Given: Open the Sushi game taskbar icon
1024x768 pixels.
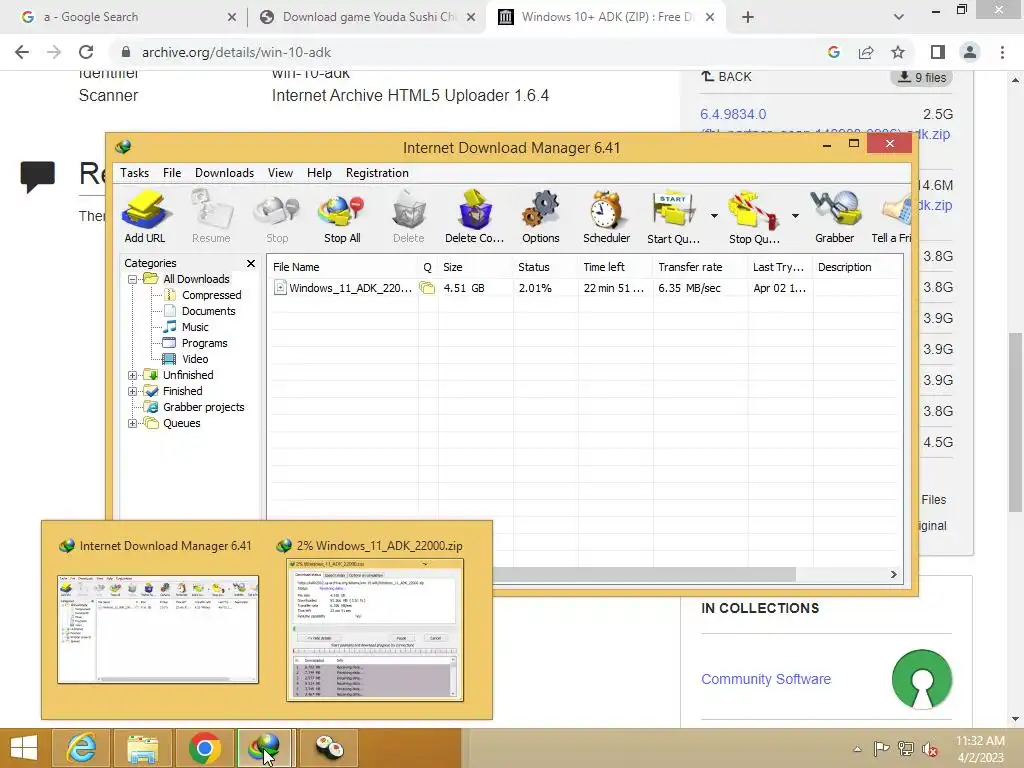Looking at the screenshot, I should (328, 748).
